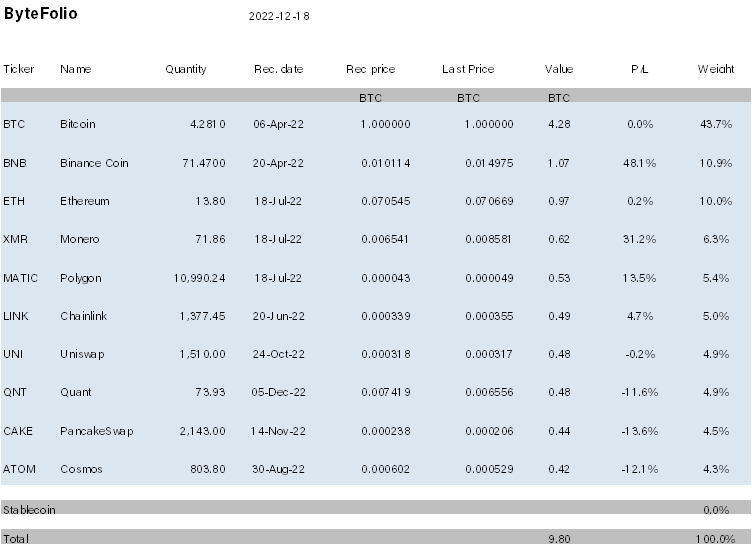The height and width of the screenshot is (545, 752).
Task: Select the Polygon name cell
Action: point(81,278)
